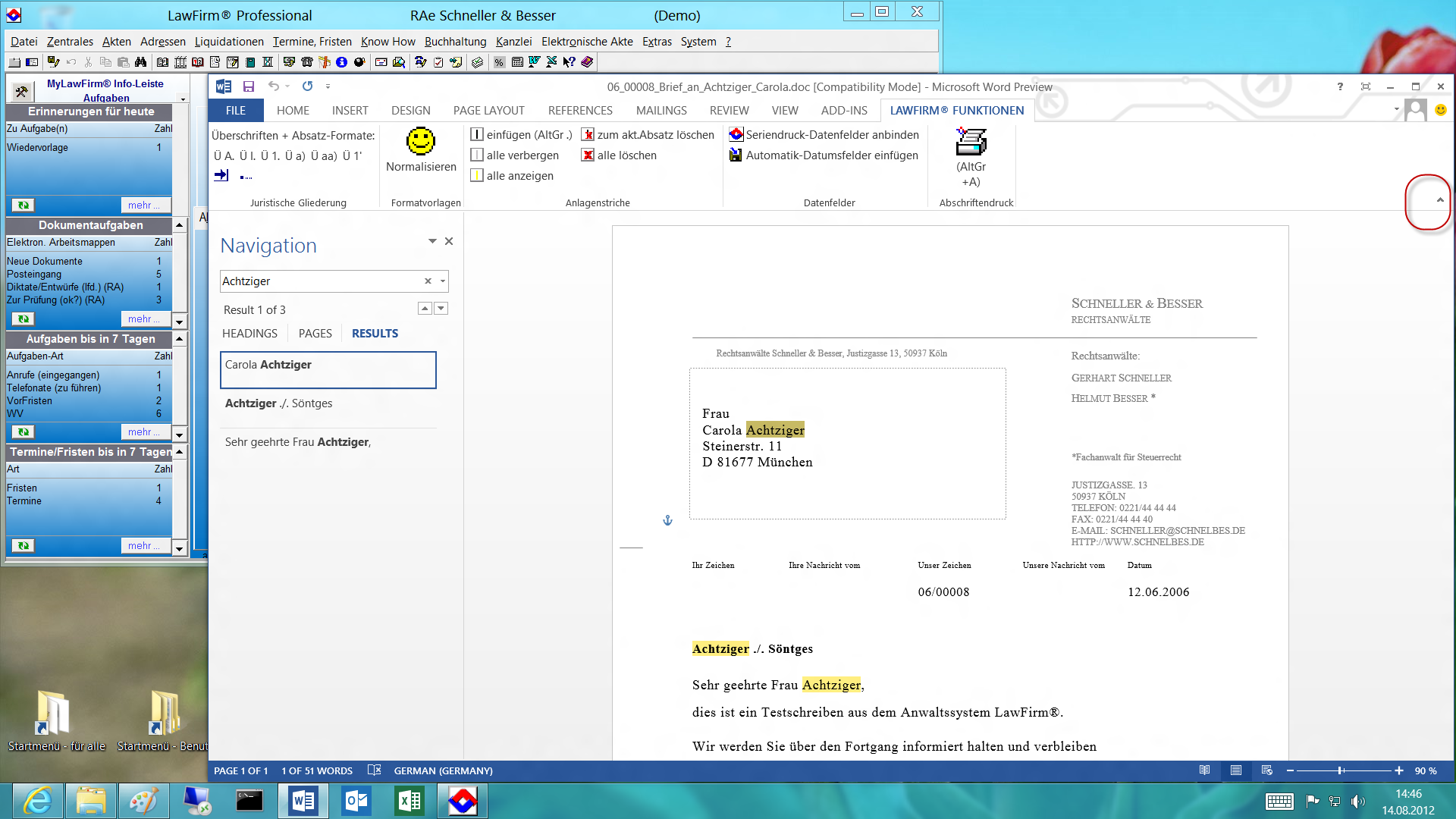Click Seriendruck-Datenfelder anbinden icon

(x=736, y=134)
